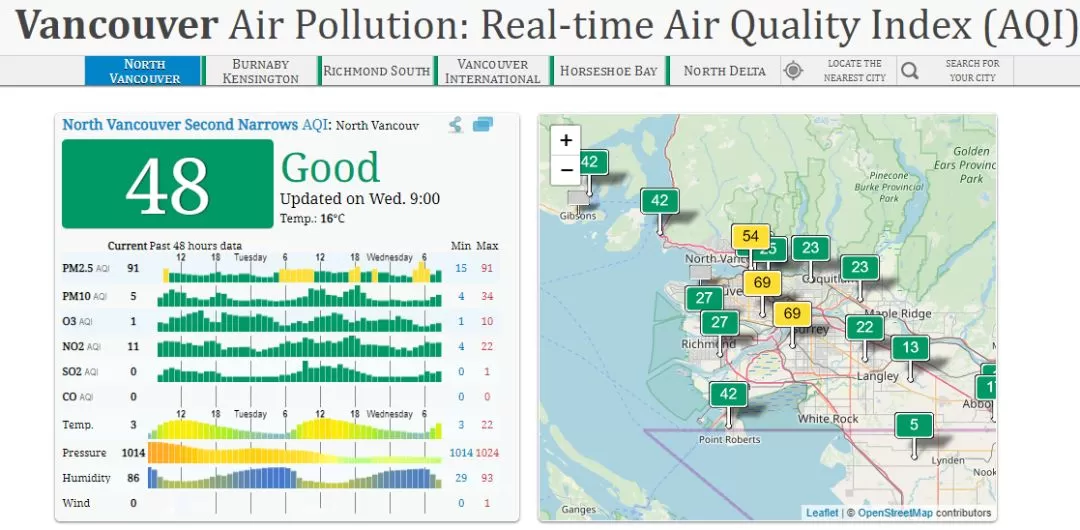1080x530 pixels.
Task: Click the share icon in AQI panel
Action: 455,125
